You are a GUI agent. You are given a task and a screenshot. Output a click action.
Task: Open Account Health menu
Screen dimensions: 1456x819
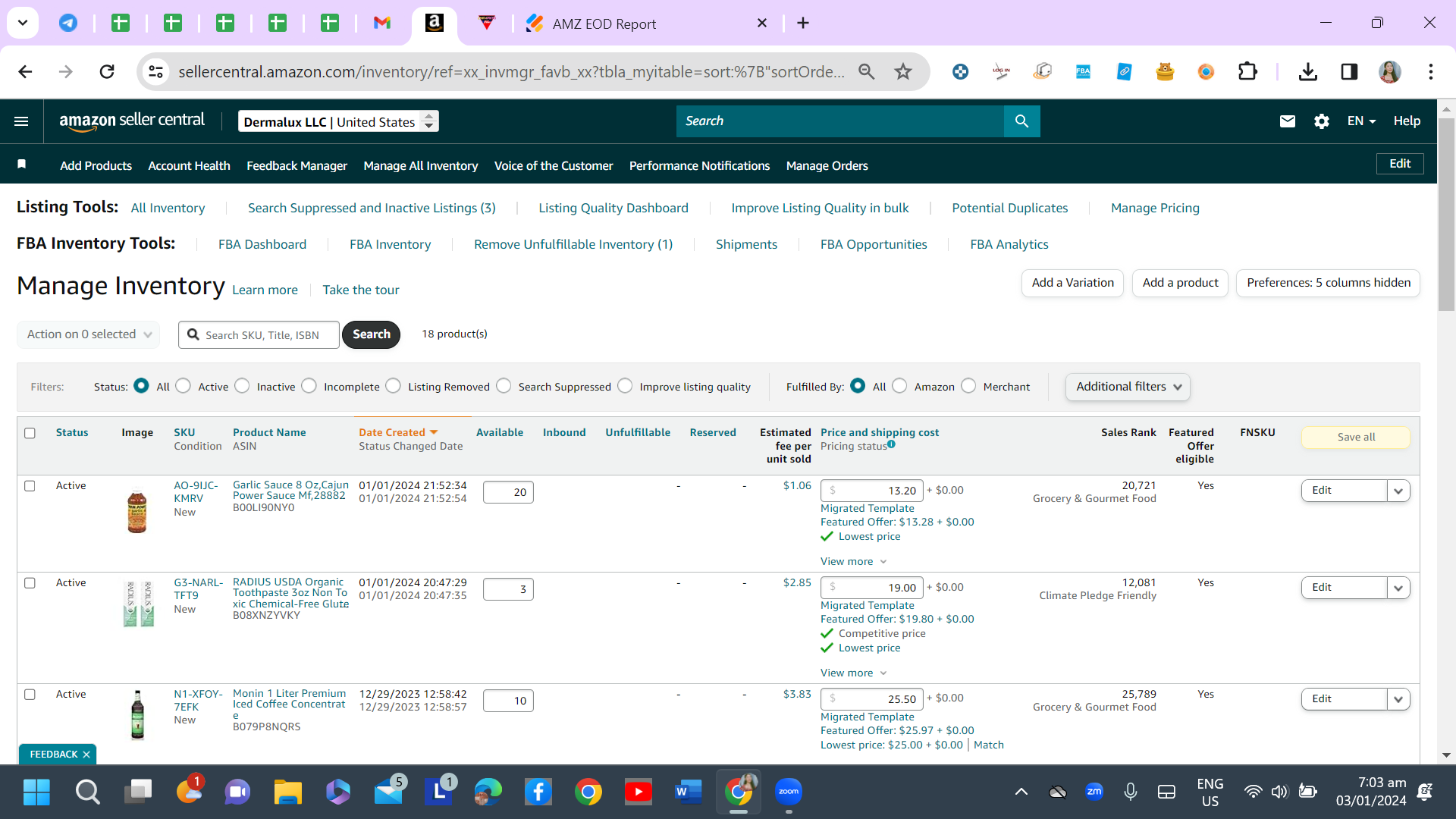(189, 165)
